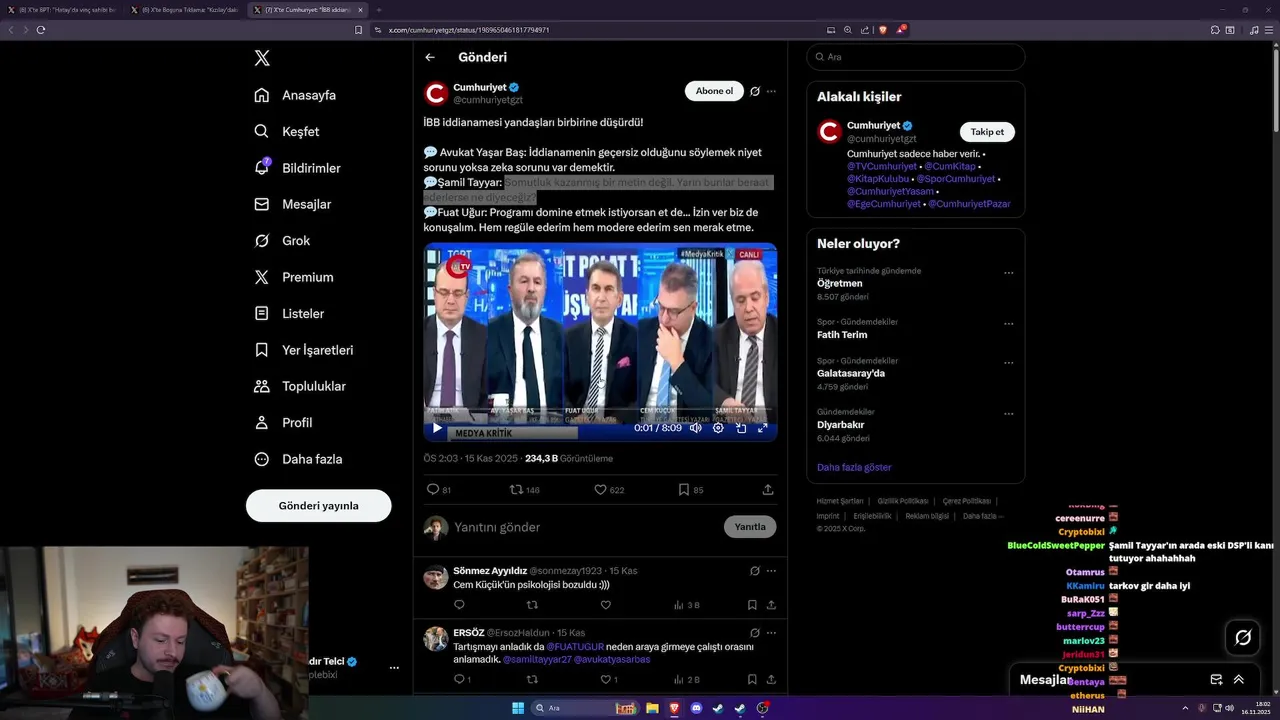Open Listeler in the sidebar
This screenshot has width=1280, height=720.
coord(289,313)
